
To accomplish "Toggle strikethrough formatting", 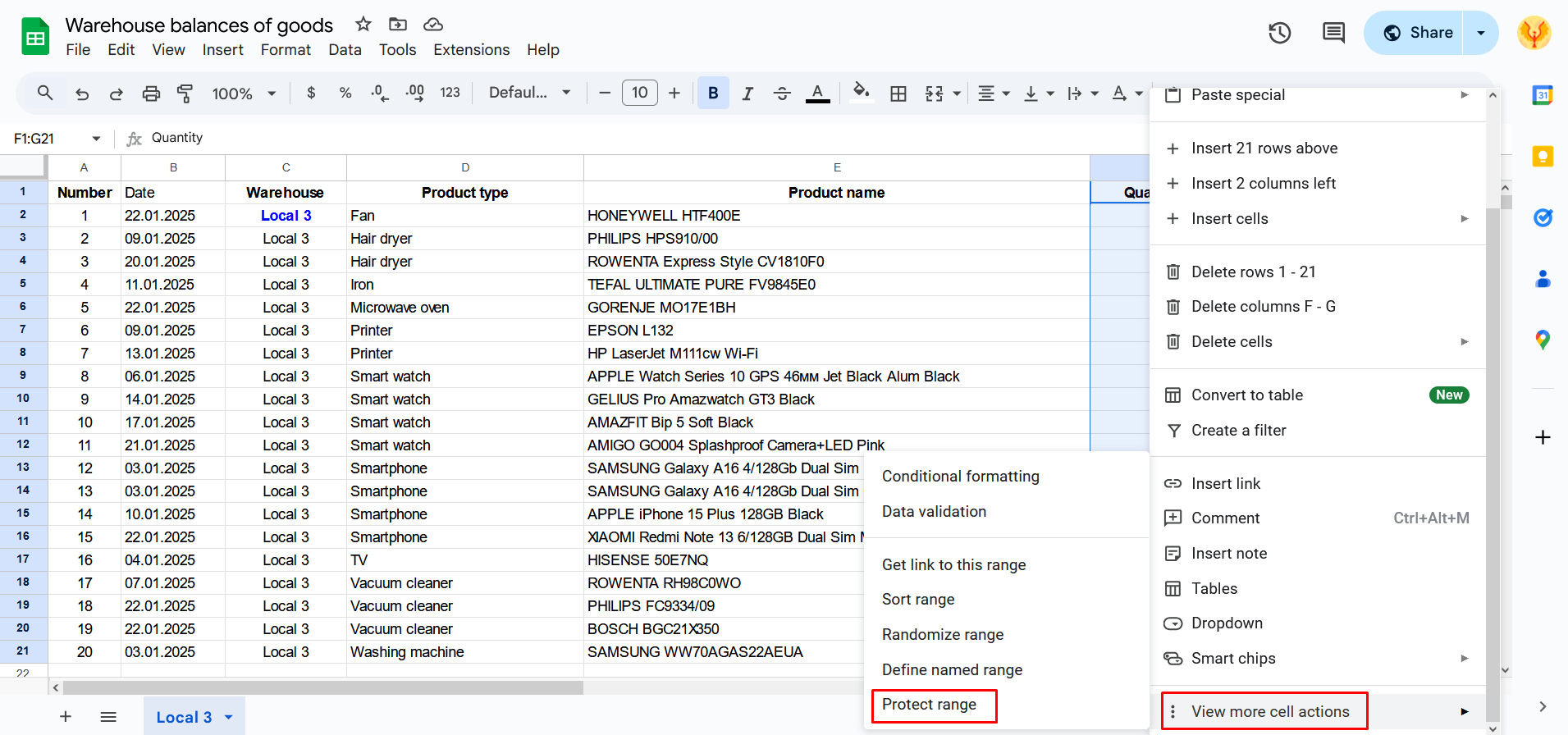I will [782, 94].
